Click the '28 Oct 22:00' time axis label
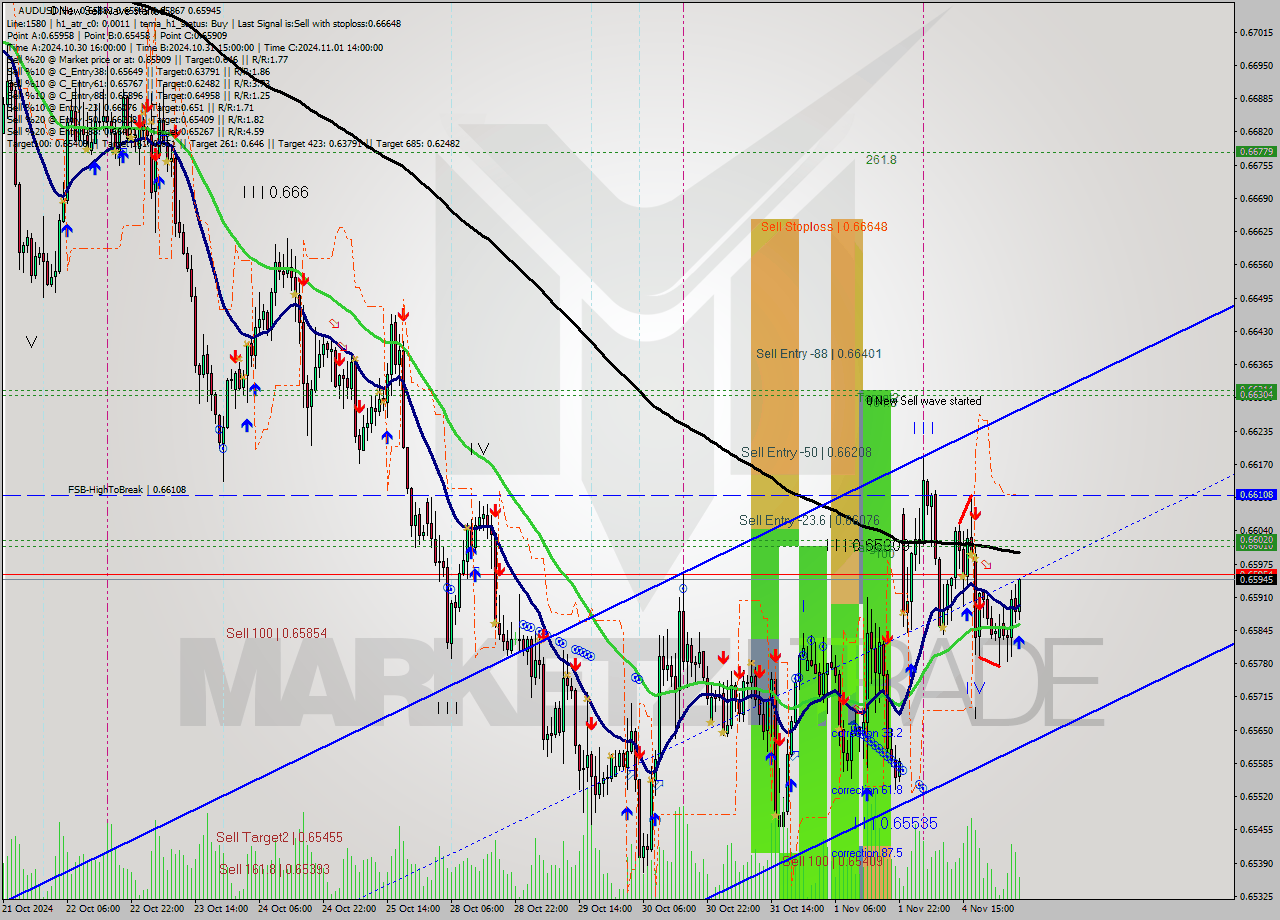The image size is (1280, 920). [x=539, y=909]
